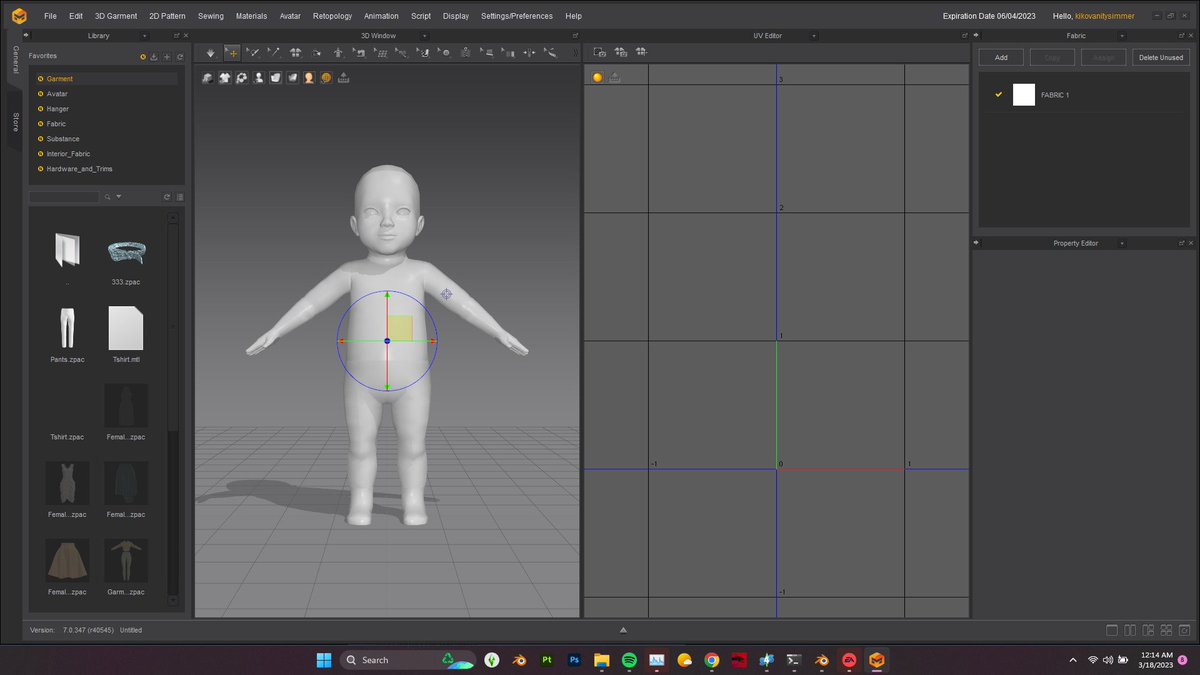Open the 3D Garment menu
1200x675 pixels.
tap(116, 16)
